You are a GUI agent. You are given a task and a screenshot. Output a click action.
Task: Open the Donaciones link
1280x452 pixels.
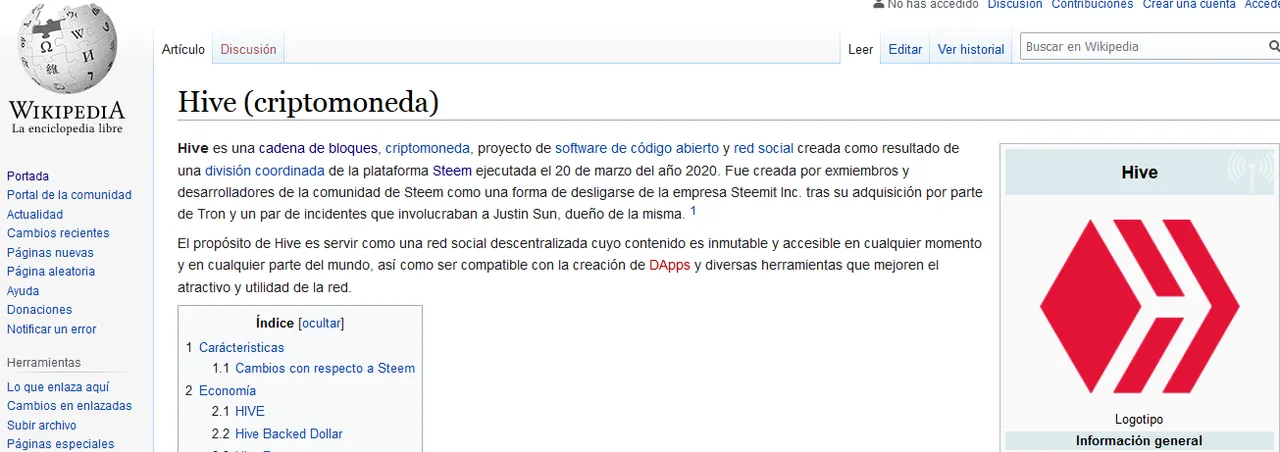coord(39,310)
